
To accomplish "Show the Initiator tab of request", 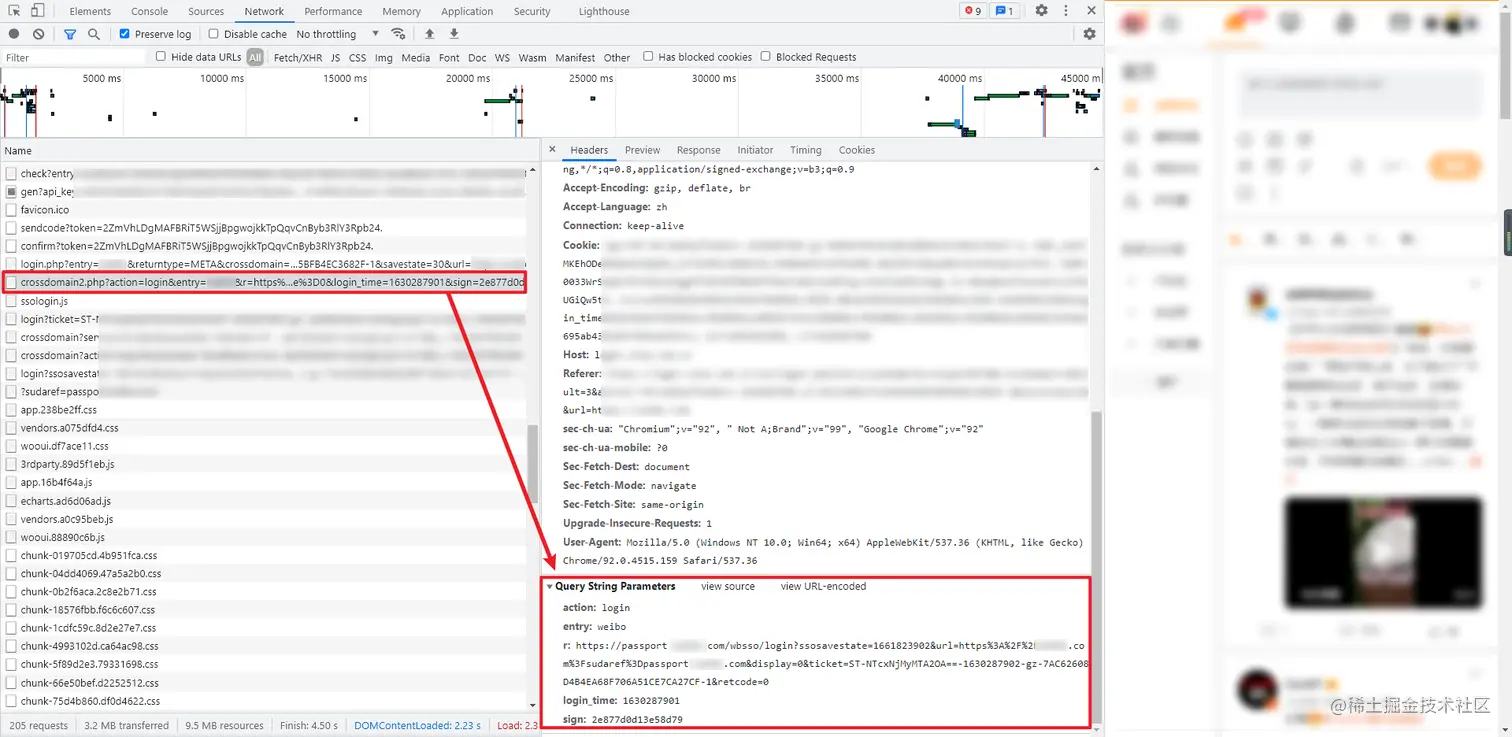I will point(755,150).
